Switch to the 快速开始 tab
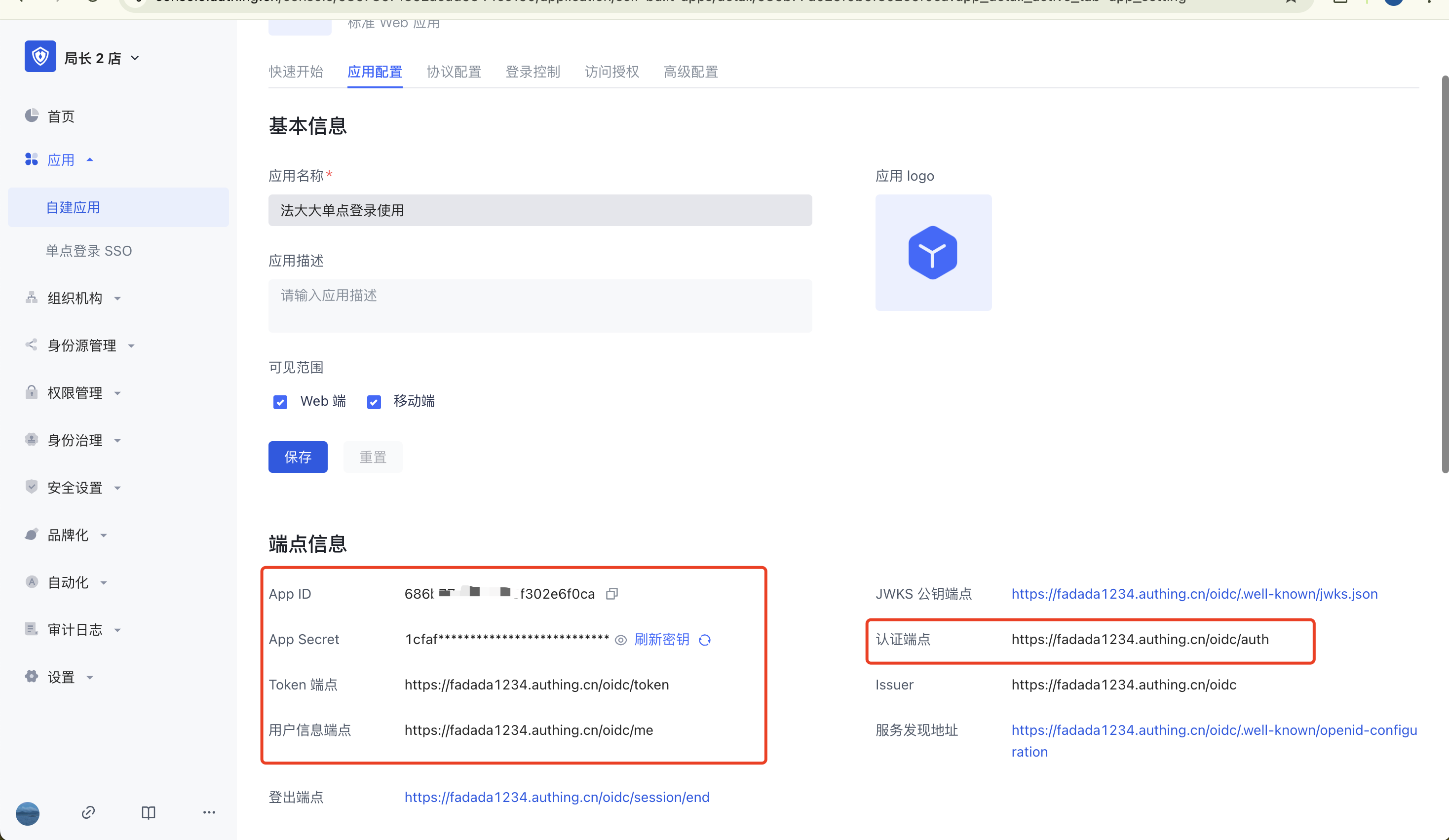1449x840 pixels. [296, 72]
